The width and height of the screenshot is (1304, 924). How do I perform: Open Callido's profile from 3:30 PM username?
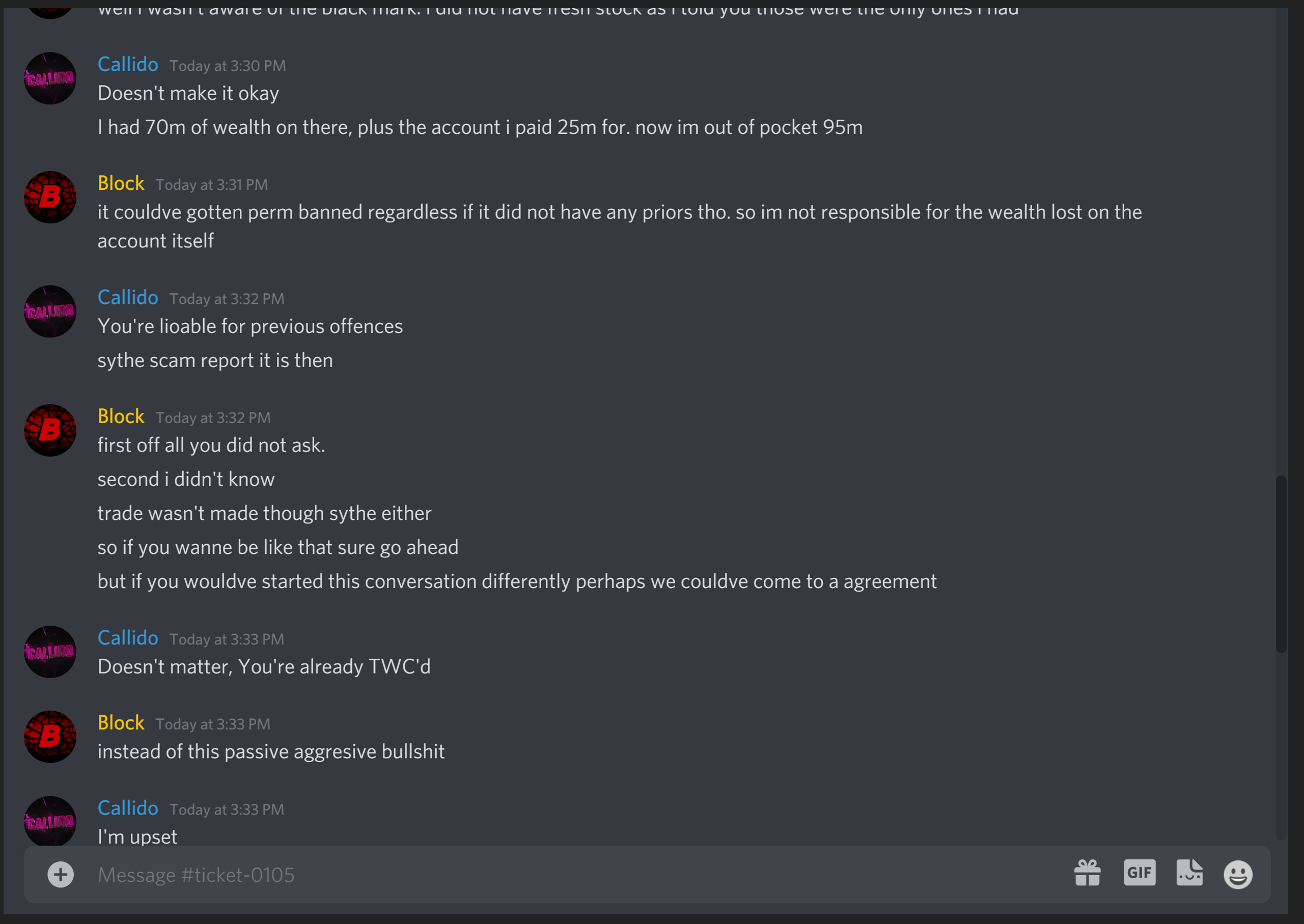(x=127, y=64)
